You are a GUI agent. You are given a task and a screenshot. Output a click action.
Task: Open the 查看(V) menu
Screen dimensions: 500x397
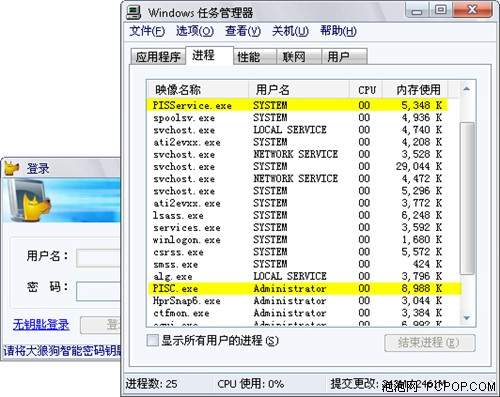point(243,31)
